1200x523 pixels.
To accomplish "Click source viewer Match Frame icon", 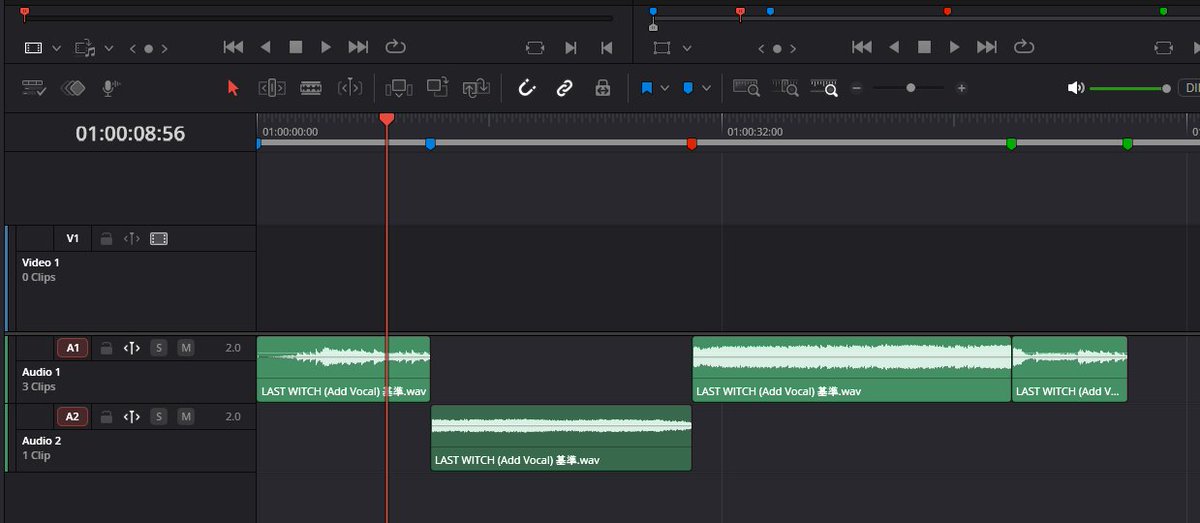I will click(x=535, y=47).
